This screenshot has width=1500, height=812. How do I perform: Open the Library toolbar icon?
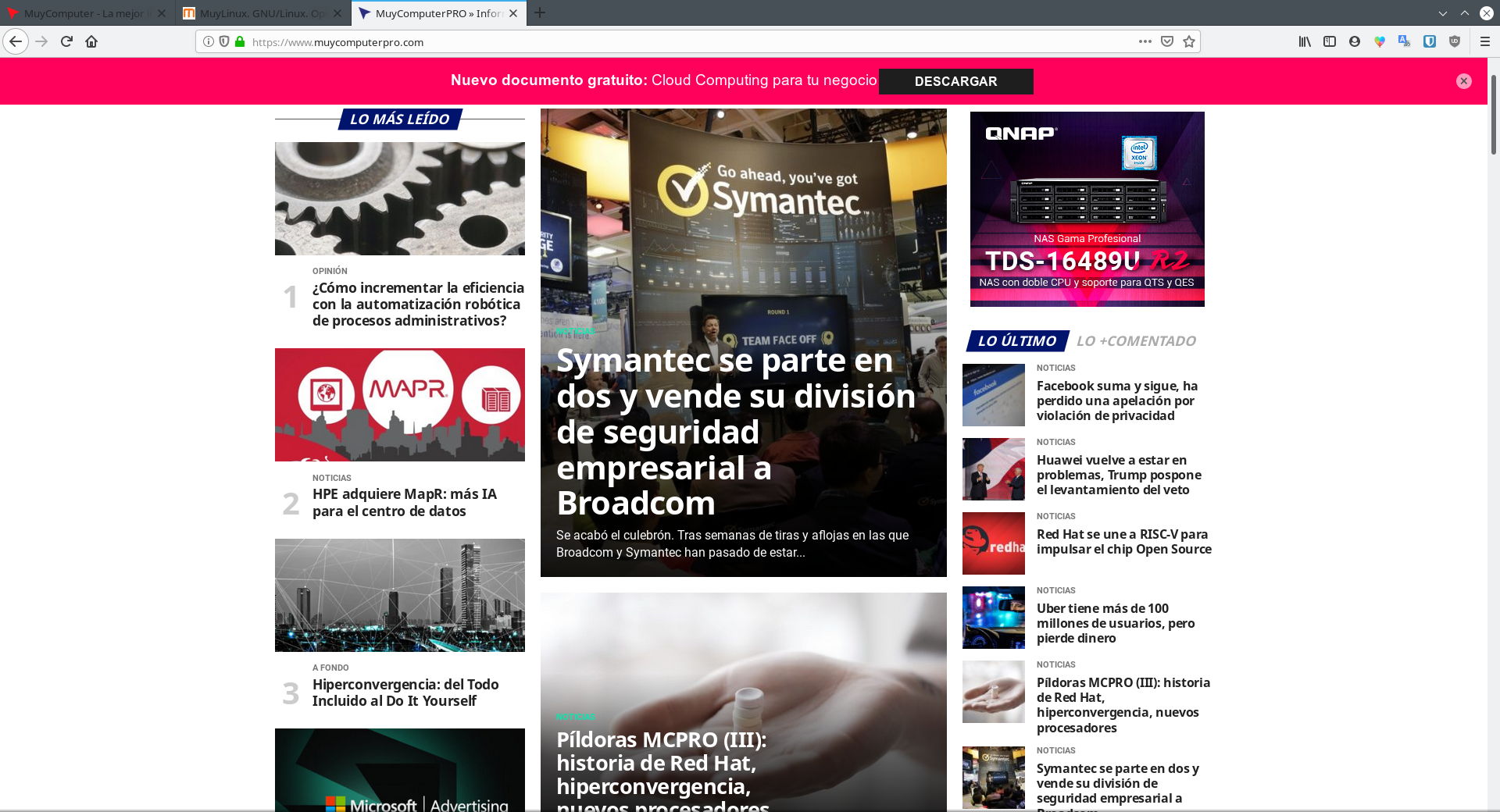[1305, 41]
